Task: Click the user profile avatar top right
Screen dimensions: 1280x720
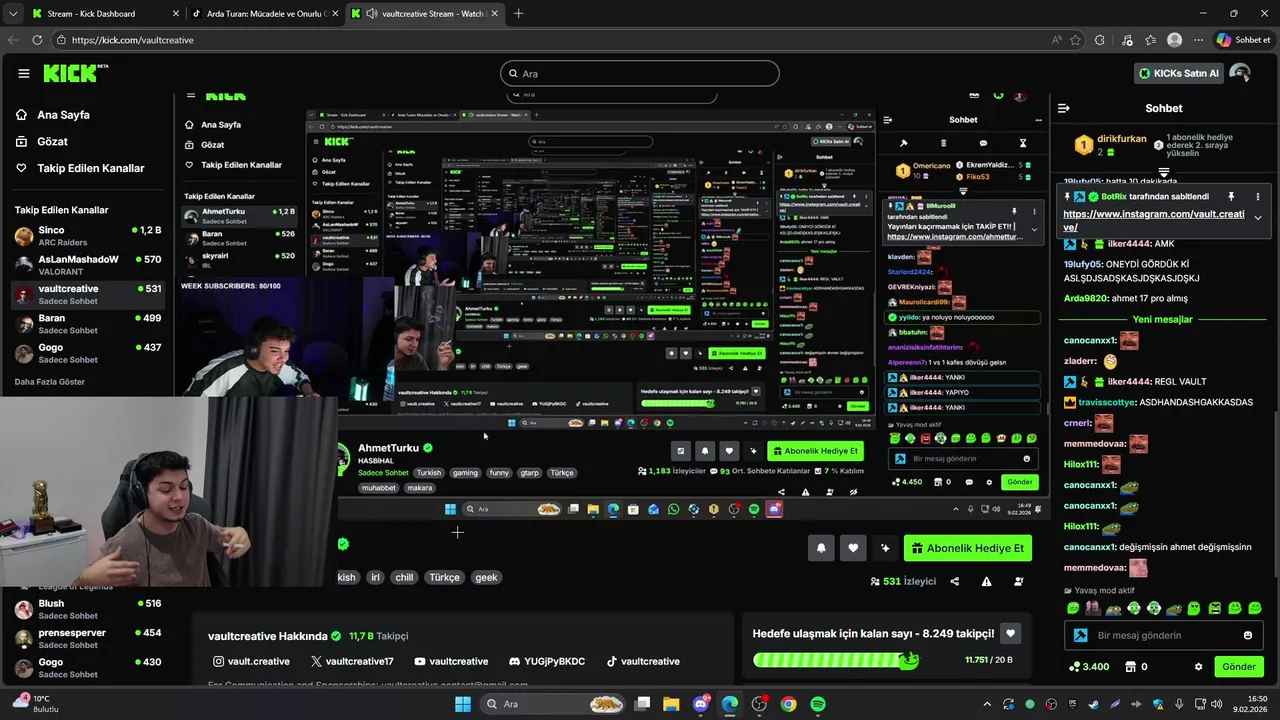Action: pyautogui.click(x=1240, y=73)
